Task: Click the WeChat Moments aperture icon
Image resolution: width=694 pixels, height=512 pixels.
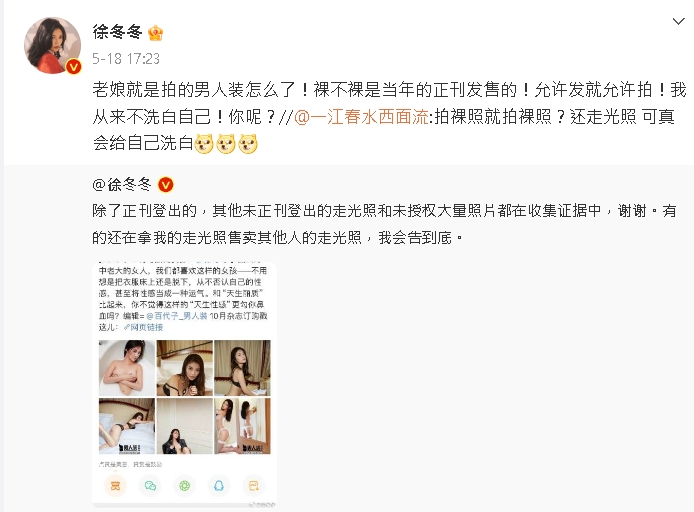Action: click(185, 485)
